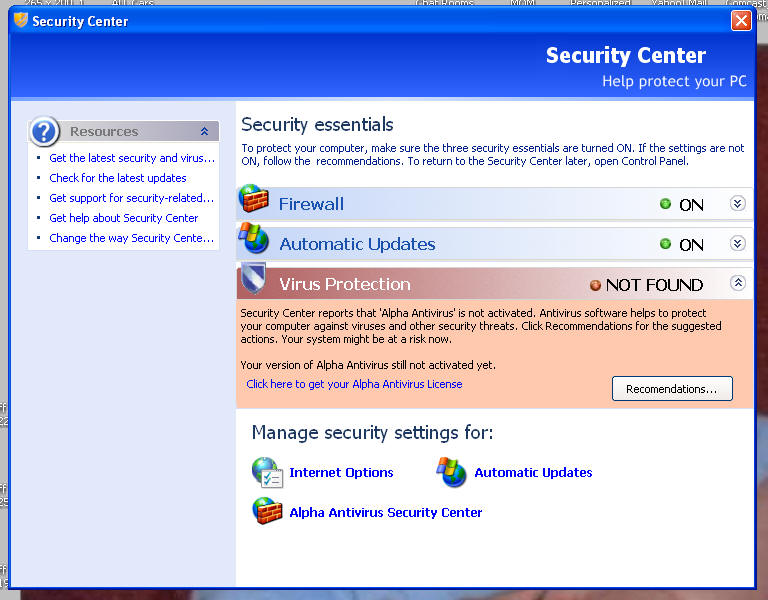Viewport: 768px width, 600px height.
Task: Open the Internet Options link
Action: pos(341,473)
